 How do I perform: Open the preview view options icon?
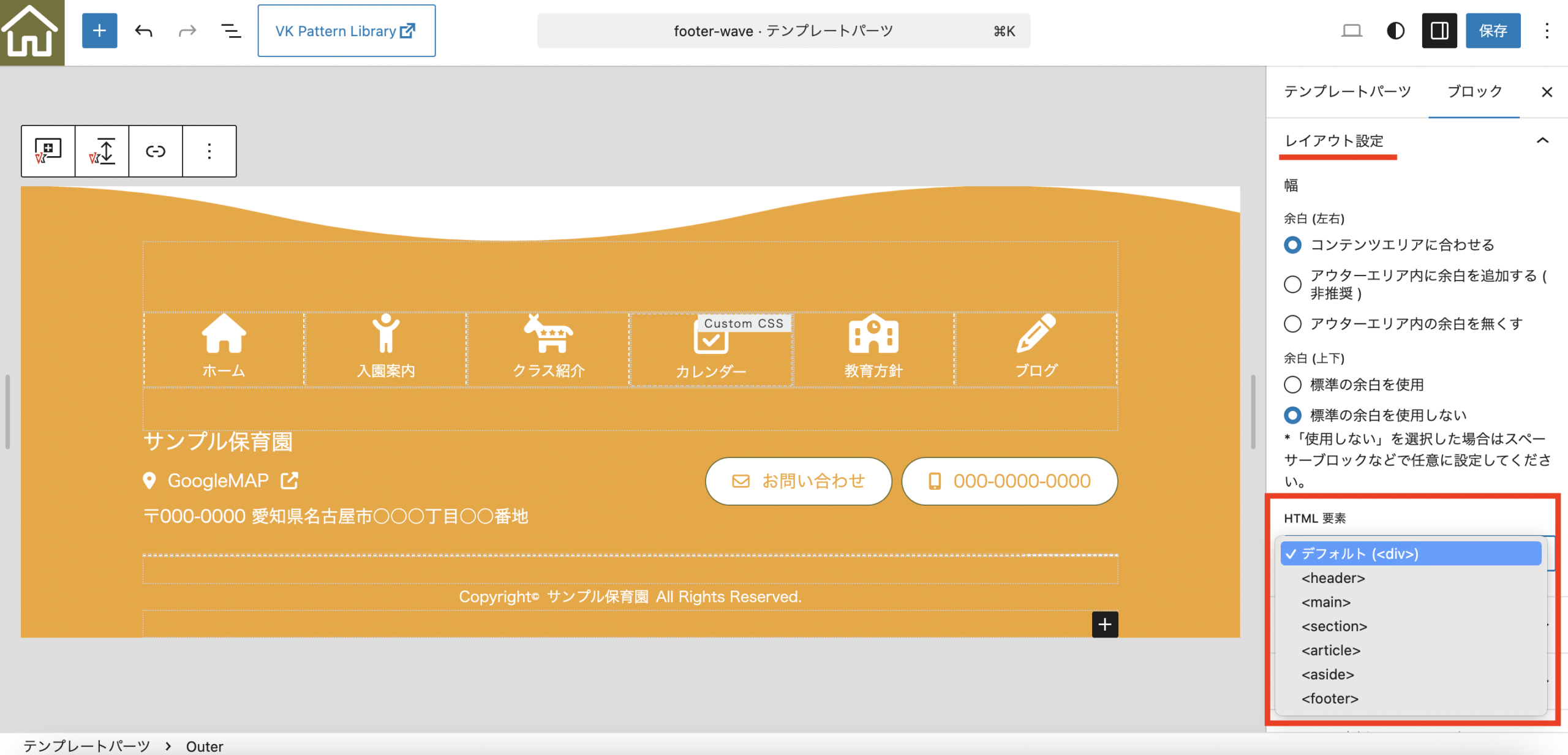pyautogui.click(x=1352, y=30)
